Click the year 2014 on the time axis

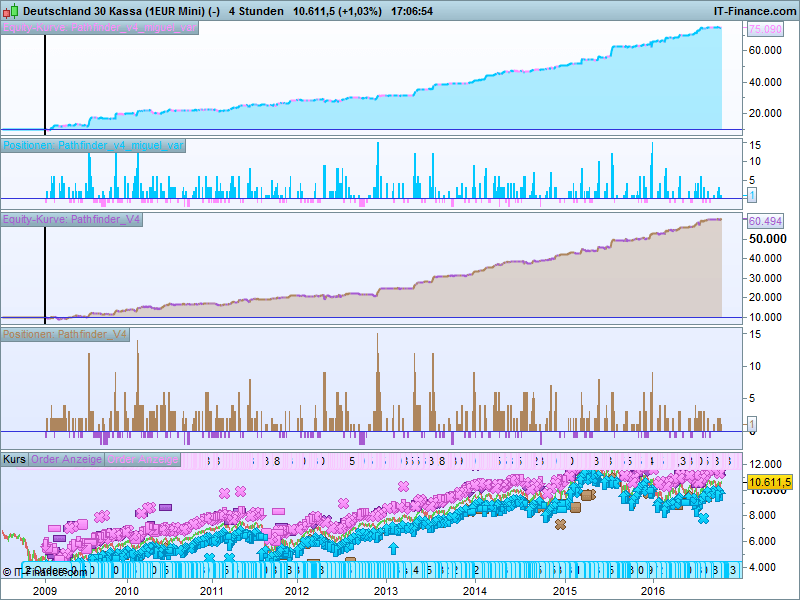pyautogui.click(x=475, y=591)
